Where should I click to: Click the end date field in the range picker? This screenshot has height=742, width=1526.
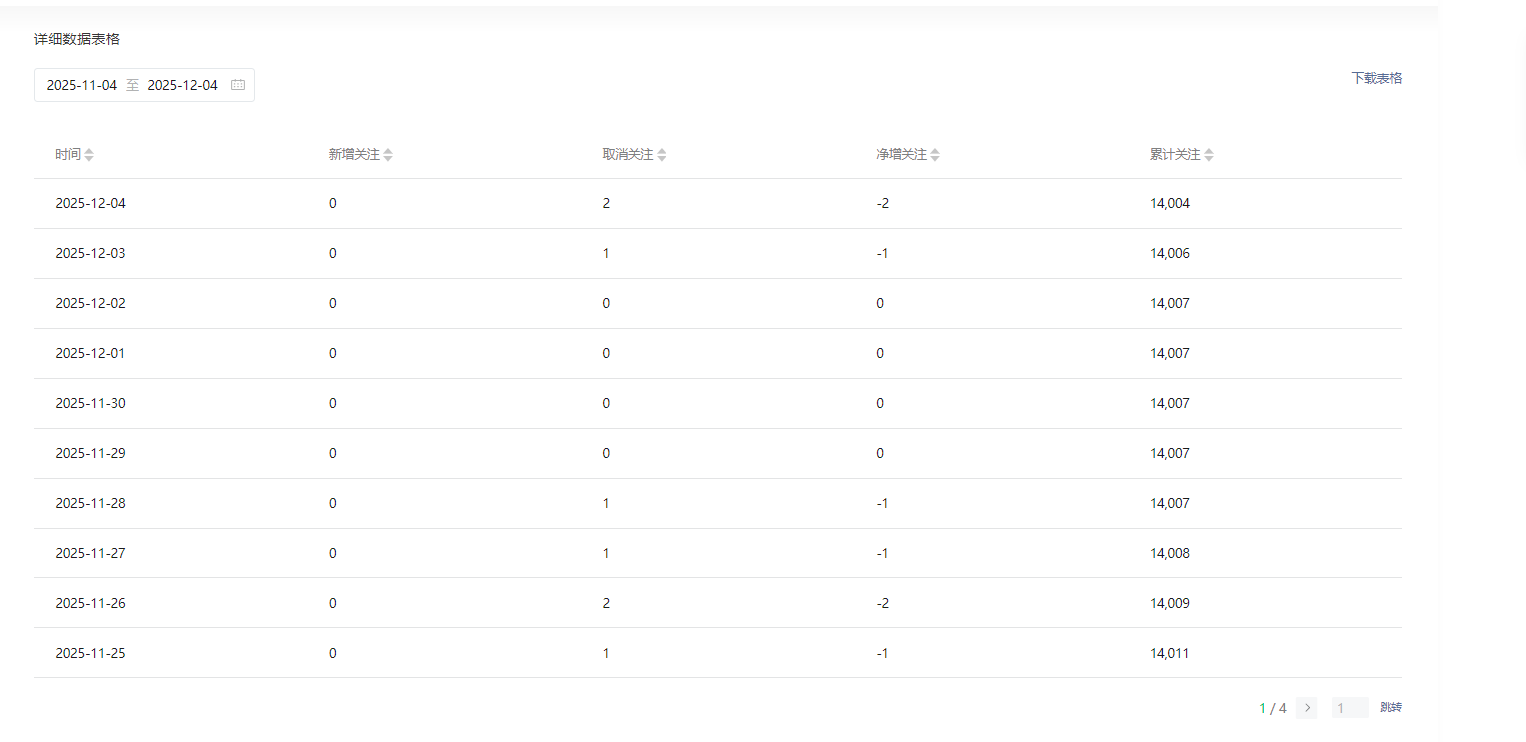point(182,85)
